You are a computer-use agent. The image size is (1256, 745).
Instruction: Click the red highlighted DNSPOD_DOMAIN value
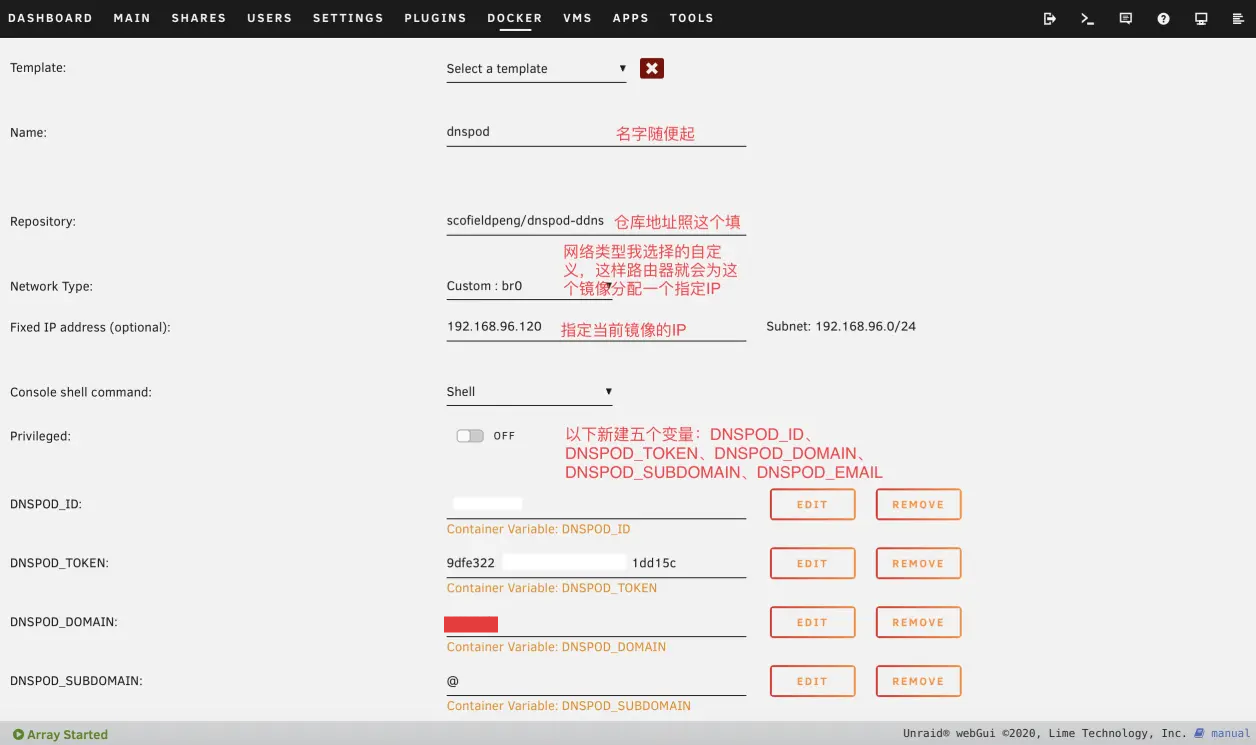click(471, 623)
